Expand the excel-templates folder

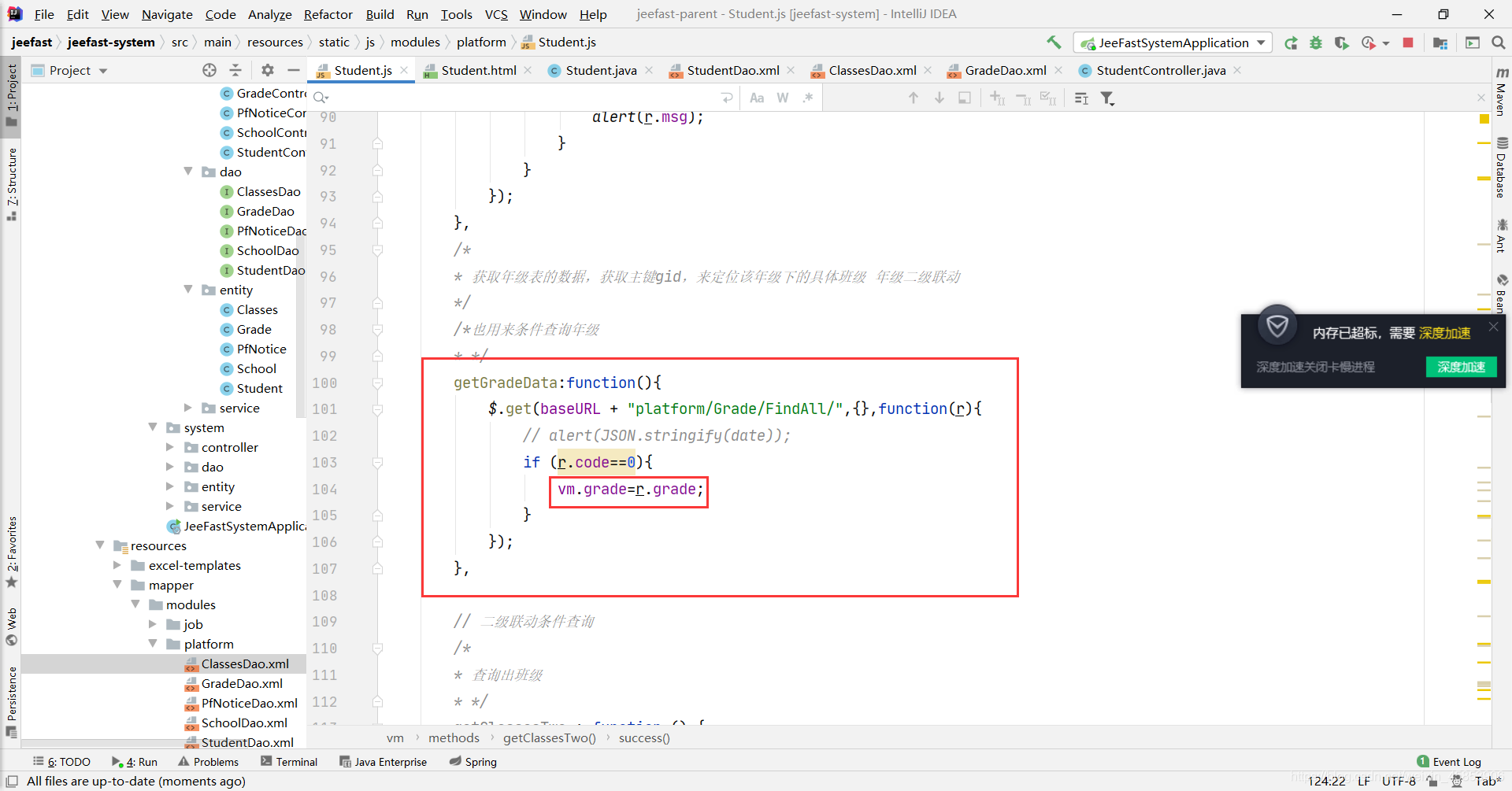117,565
